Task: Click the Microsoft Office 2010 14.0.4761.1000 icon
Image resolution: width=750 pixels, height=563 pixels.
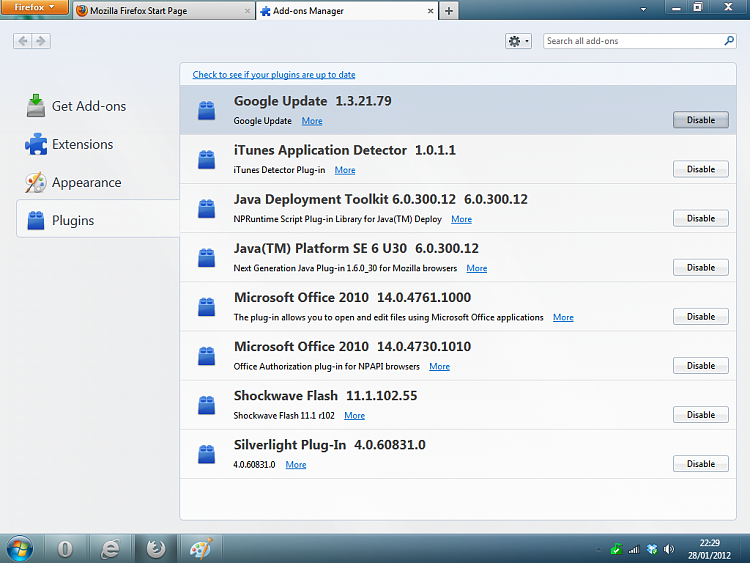Action: 207,307
